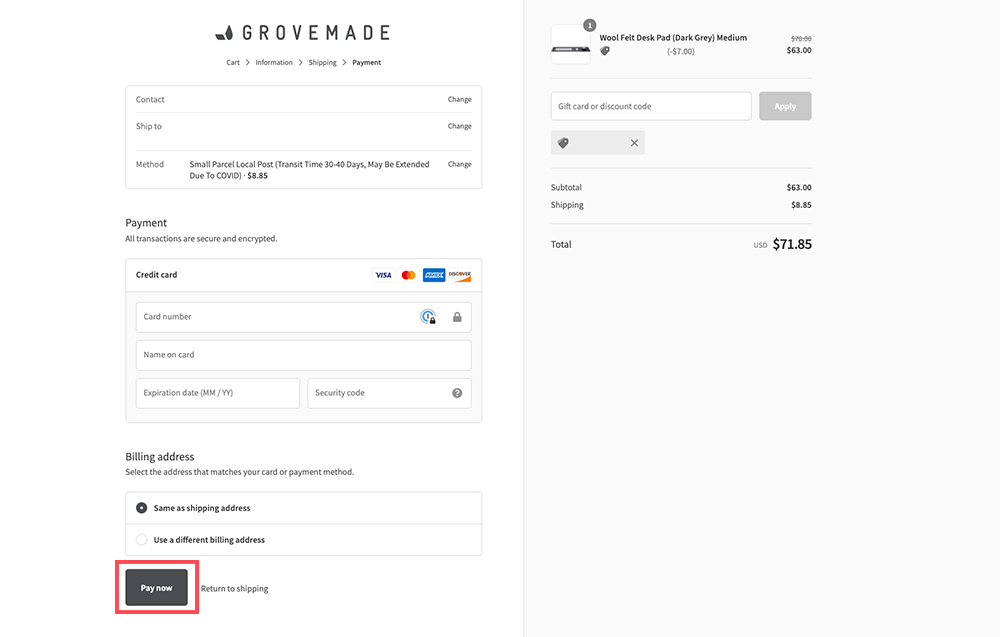Click the $71.85 total amount
The height and width of the screenshot is (637, 1000).
coord(792,244)
